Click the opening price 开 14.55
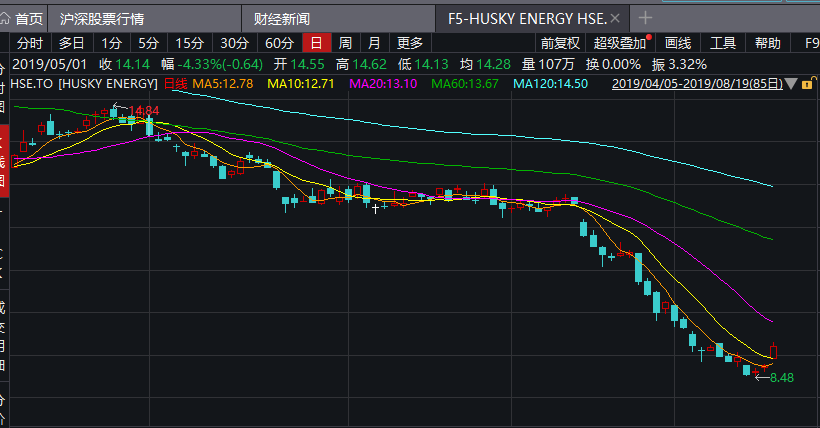The height and width of the screenshot is (428, 820). click(x=299, y=64)
